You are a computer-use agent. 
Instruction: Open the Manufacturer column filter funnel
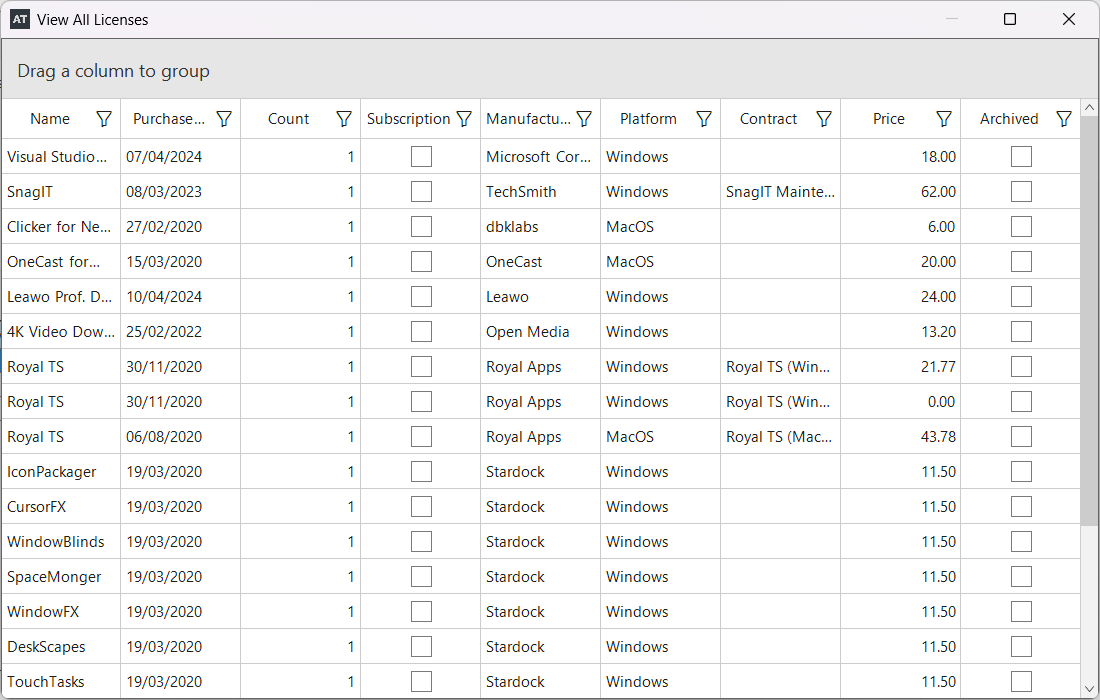(x=584, y=119)
